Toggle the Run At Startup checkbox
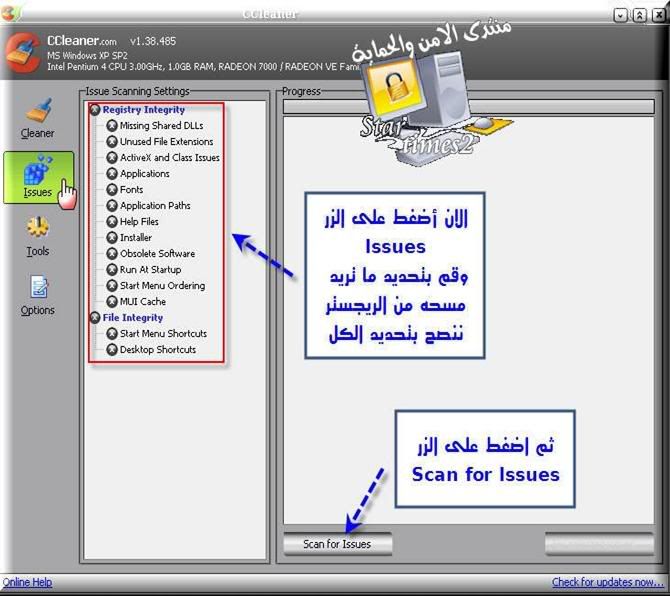The height and width of the screenshot is (596, 670). 112,270
